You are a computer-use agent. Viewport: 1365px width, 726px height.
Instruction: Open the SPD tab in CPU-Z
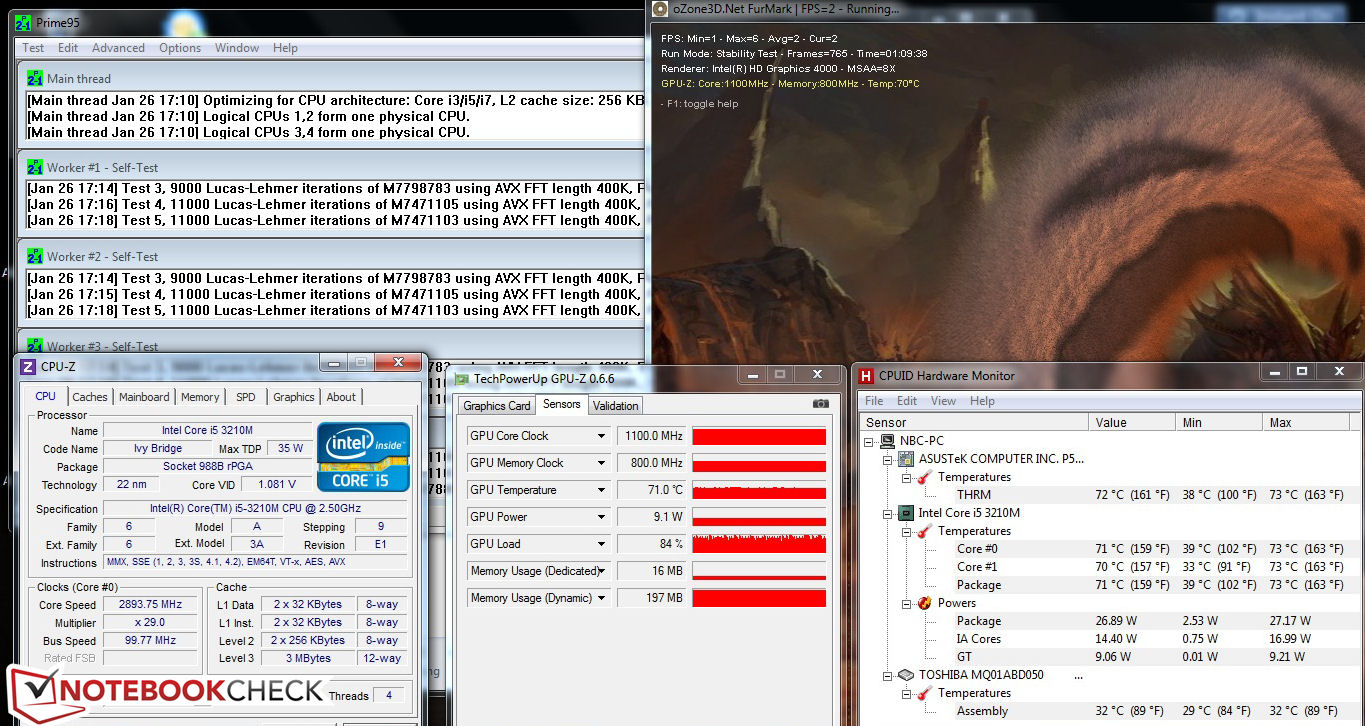(246, 397)
